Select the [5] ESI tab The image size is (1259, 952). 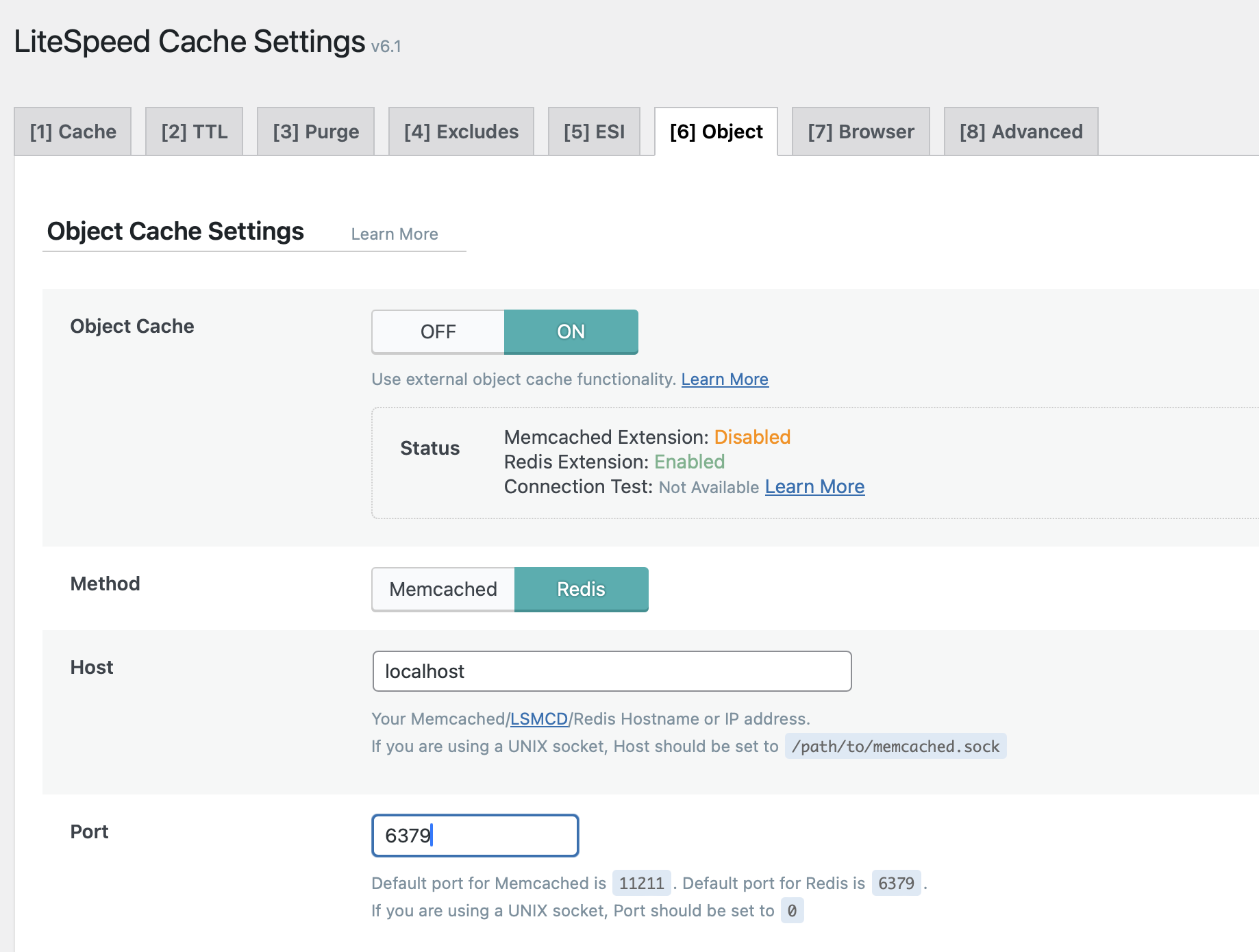[594, 131]
